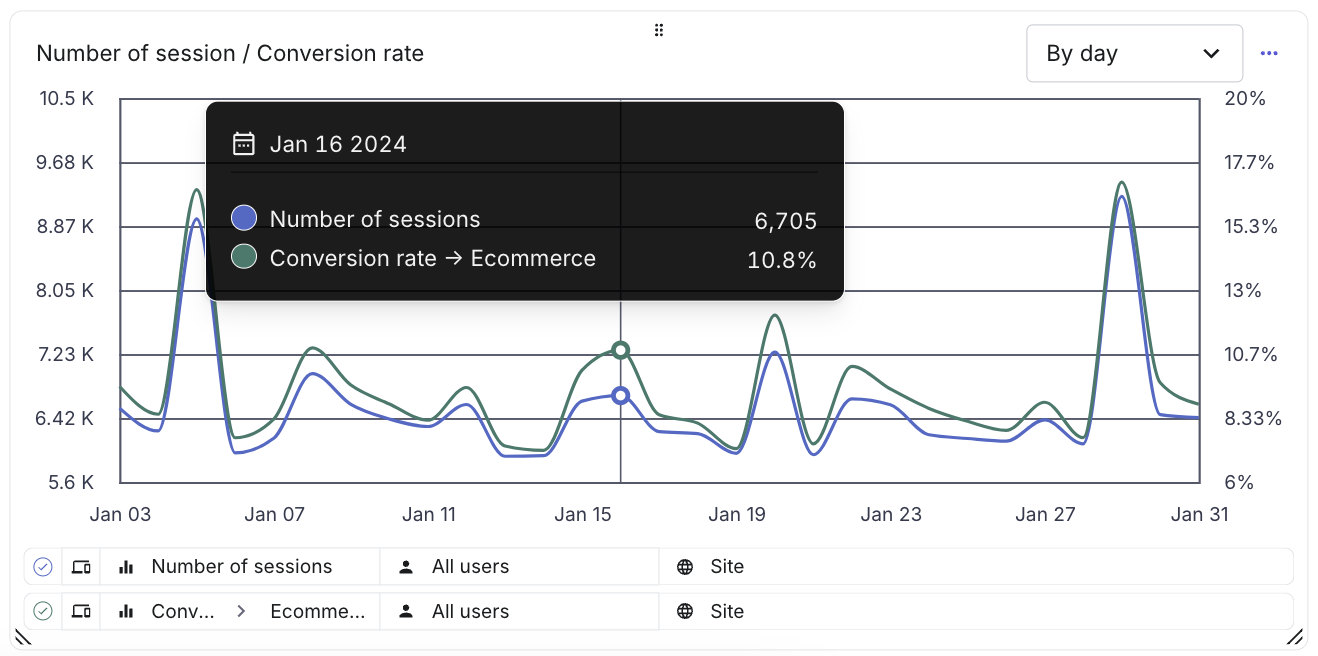Open the three-dot widget options menu
The width and height of the screenshot is (1318, 656).
[1269, 54]
